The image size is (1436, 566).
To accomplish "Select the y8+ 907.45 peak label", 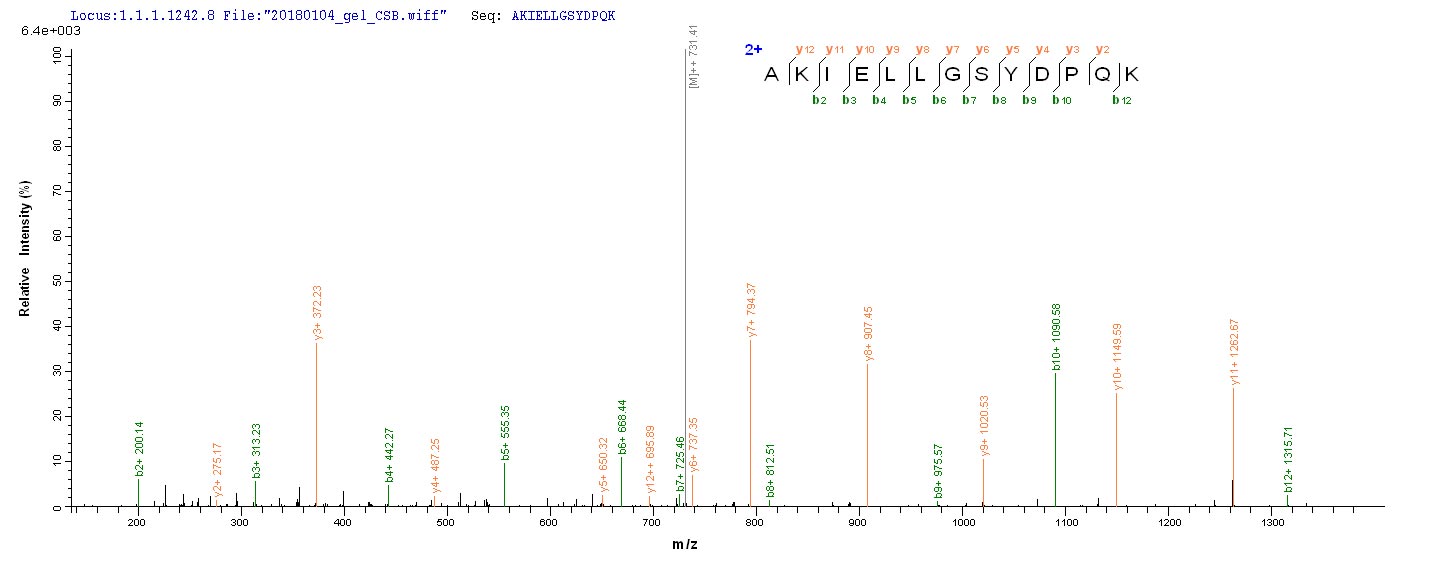I will (x=869, y=333).
